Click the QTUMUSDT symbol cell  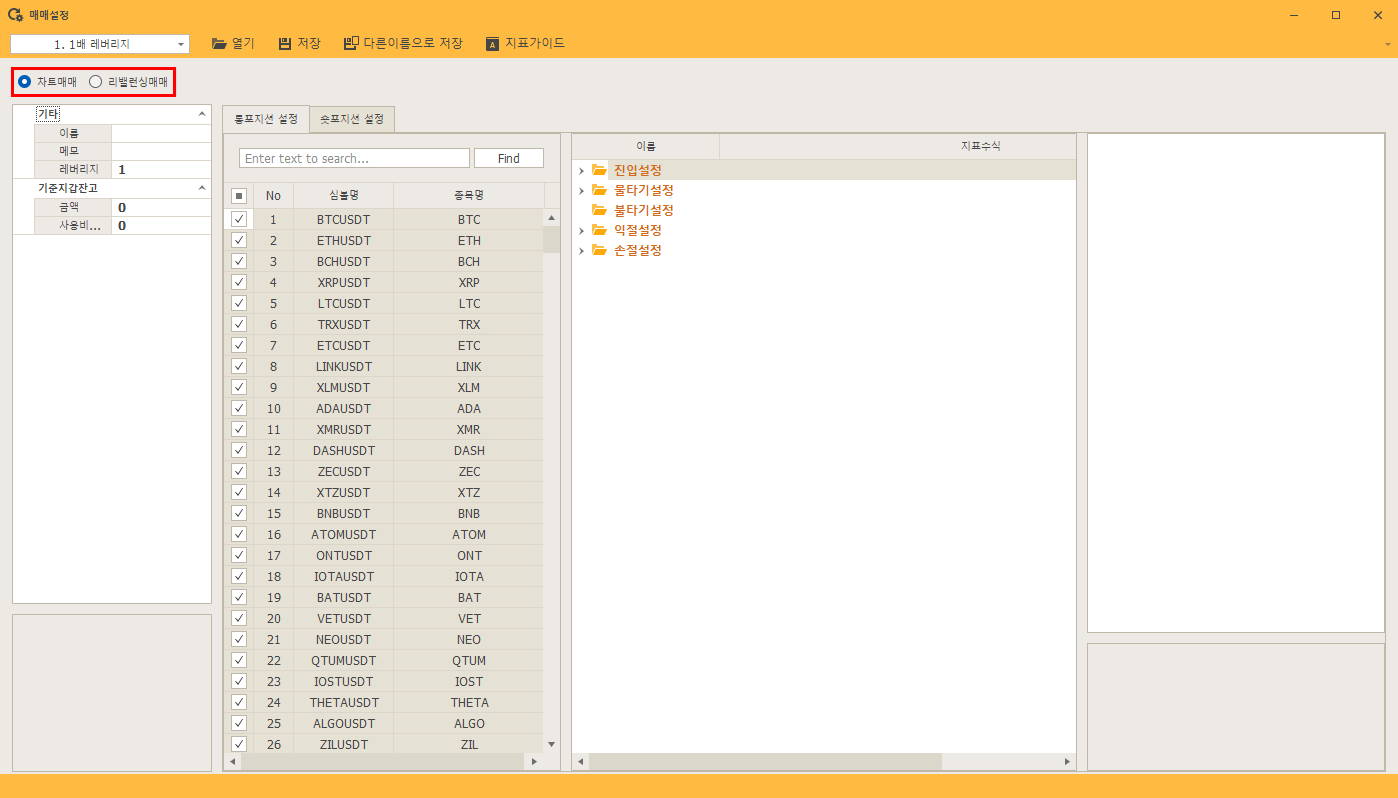click(x=344, y=660)
